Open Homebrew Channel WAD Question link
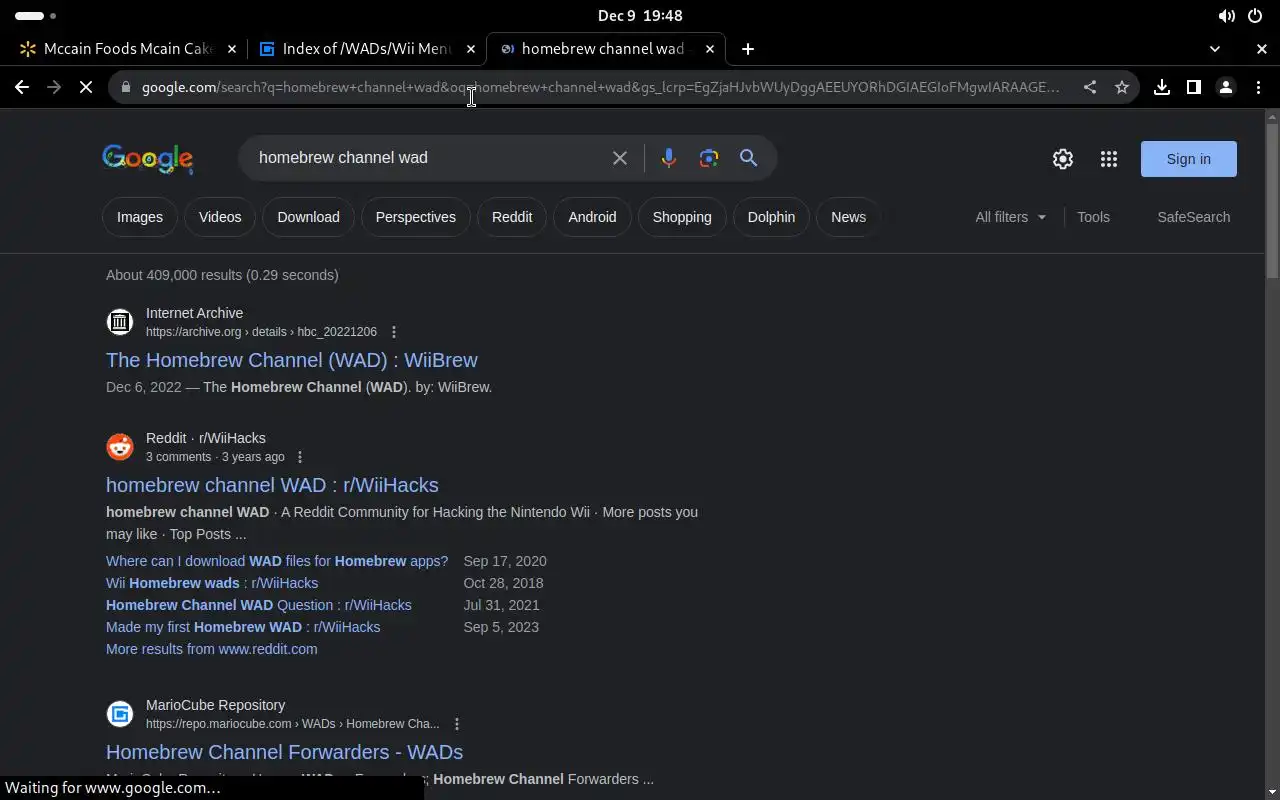The width and height of the screenshot is (1280, 800). [x=259, y=605]
